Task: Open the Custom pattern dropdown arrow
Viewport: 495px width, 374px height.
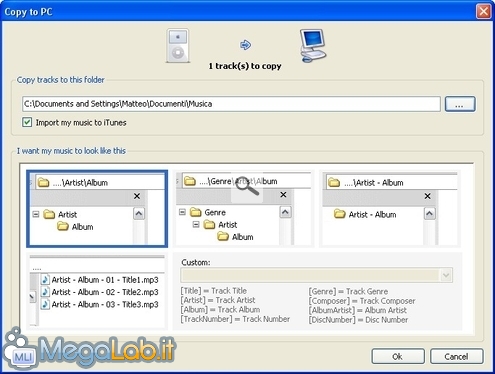Action: pos(446,275)
